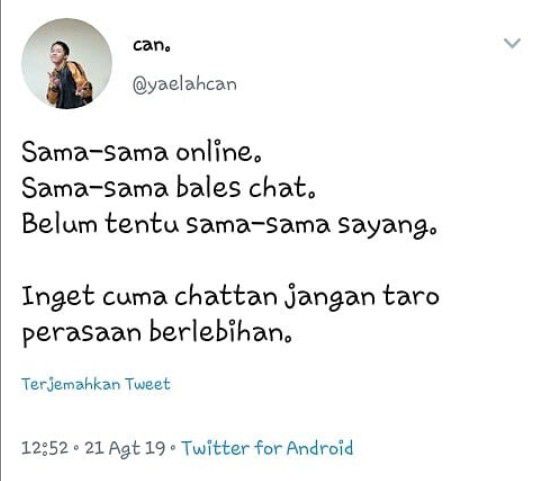Select the line "Sama-sama bales chat."
Screen dimensions: 538x481
point(168,187)
